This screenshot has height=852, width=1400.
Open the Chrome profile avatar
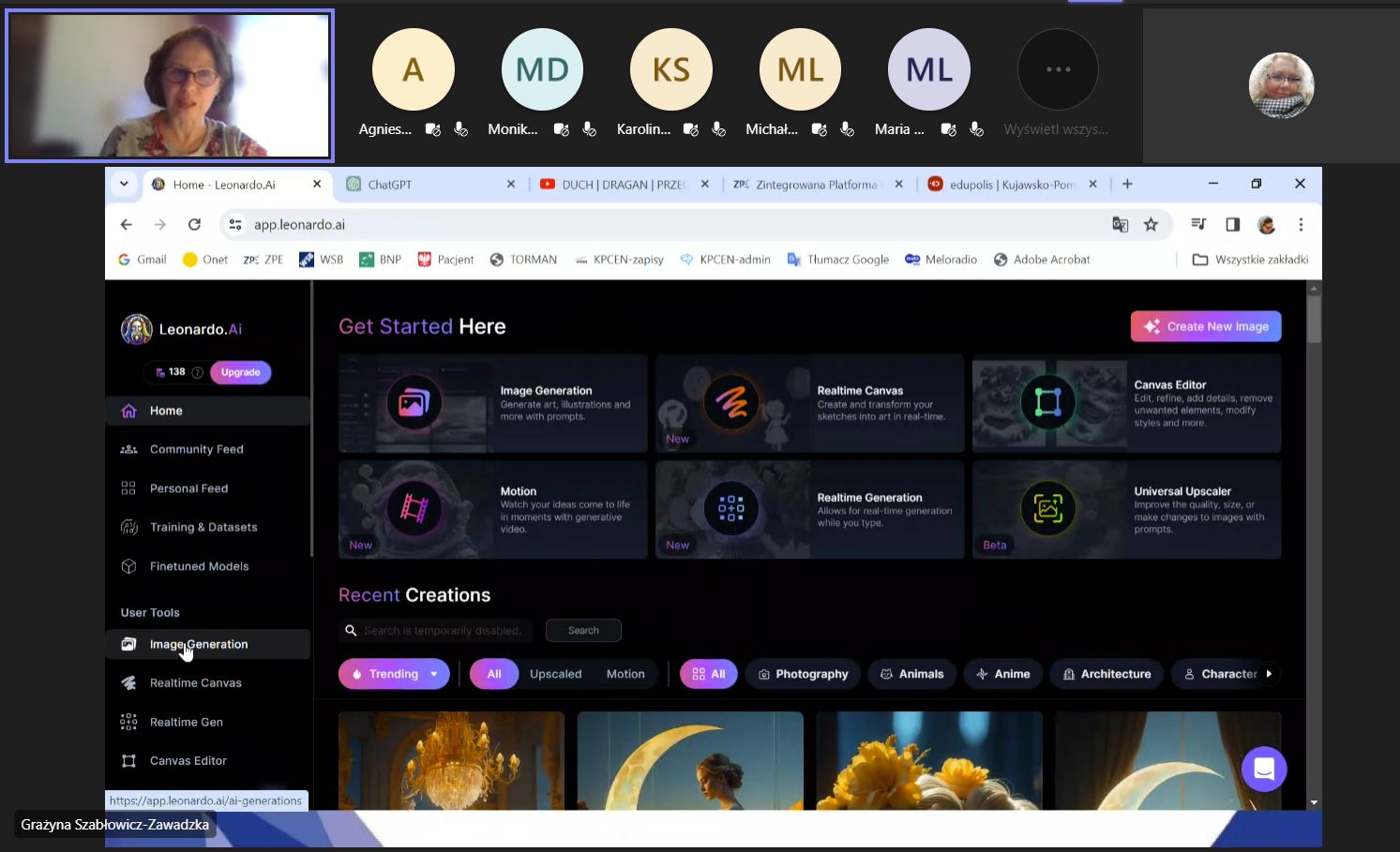point(1267,225)
